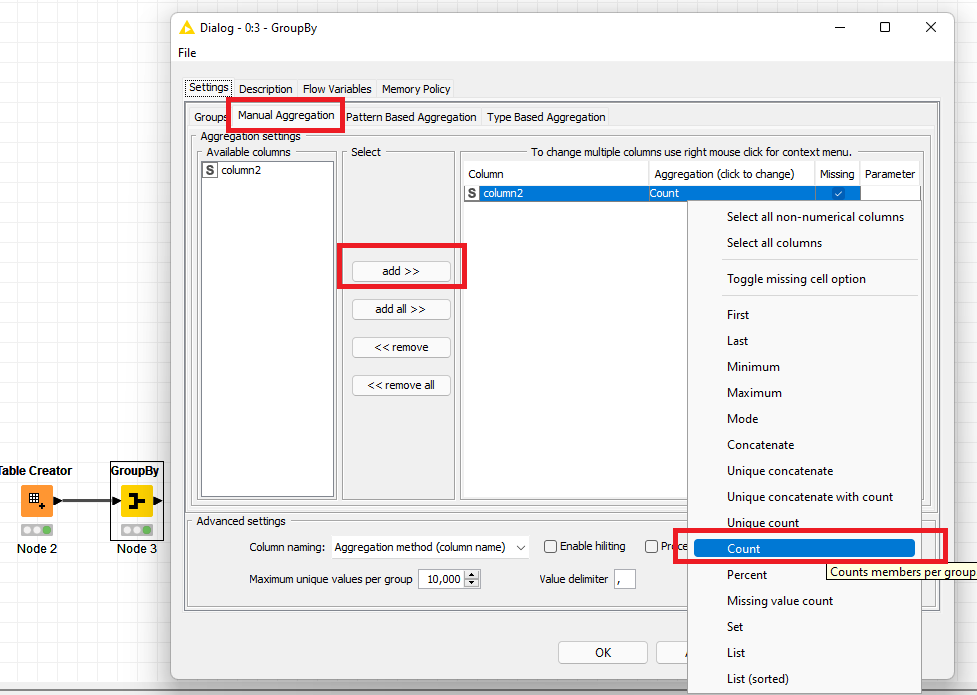The image size is (977, 695).
Task: Select Percent aggregation method
Action: point(746,575)
